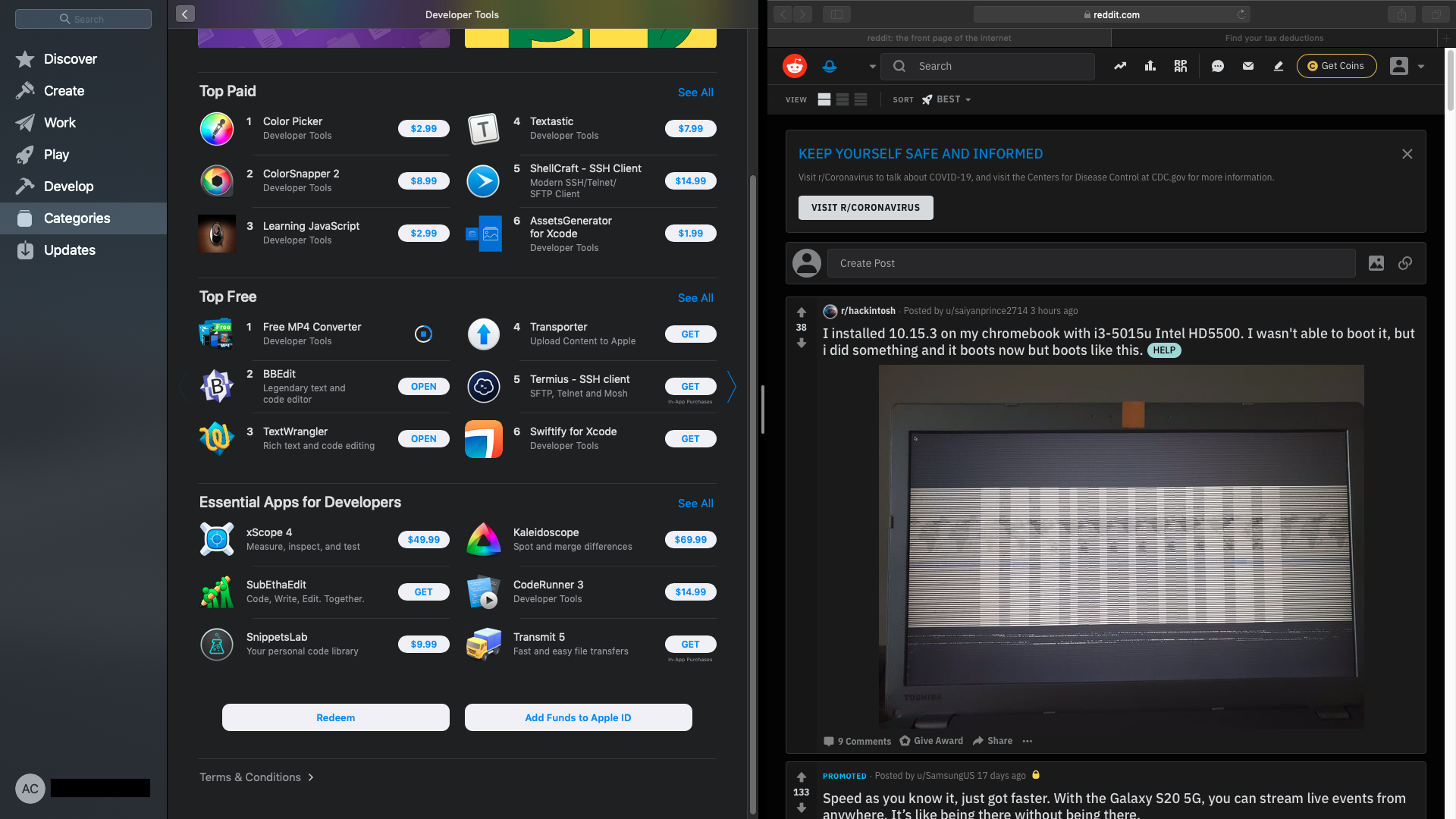This screenshot has width=1456, height=819.
Task: Click the Reddit trending arrow icon
Action: pyautogui.click(x=1120, y=66)
